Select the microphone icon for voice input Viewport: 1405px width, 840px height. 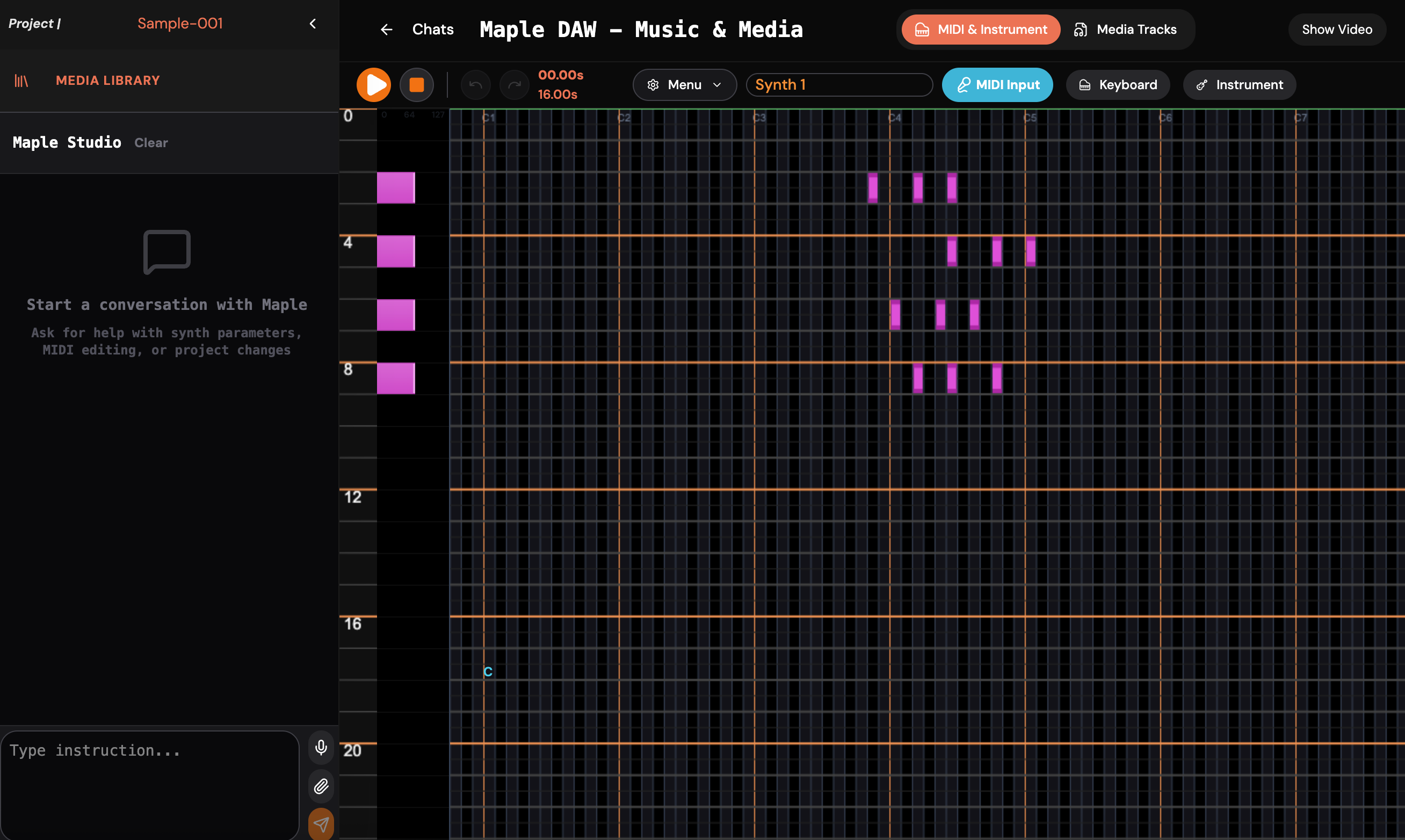pos(320,748)
